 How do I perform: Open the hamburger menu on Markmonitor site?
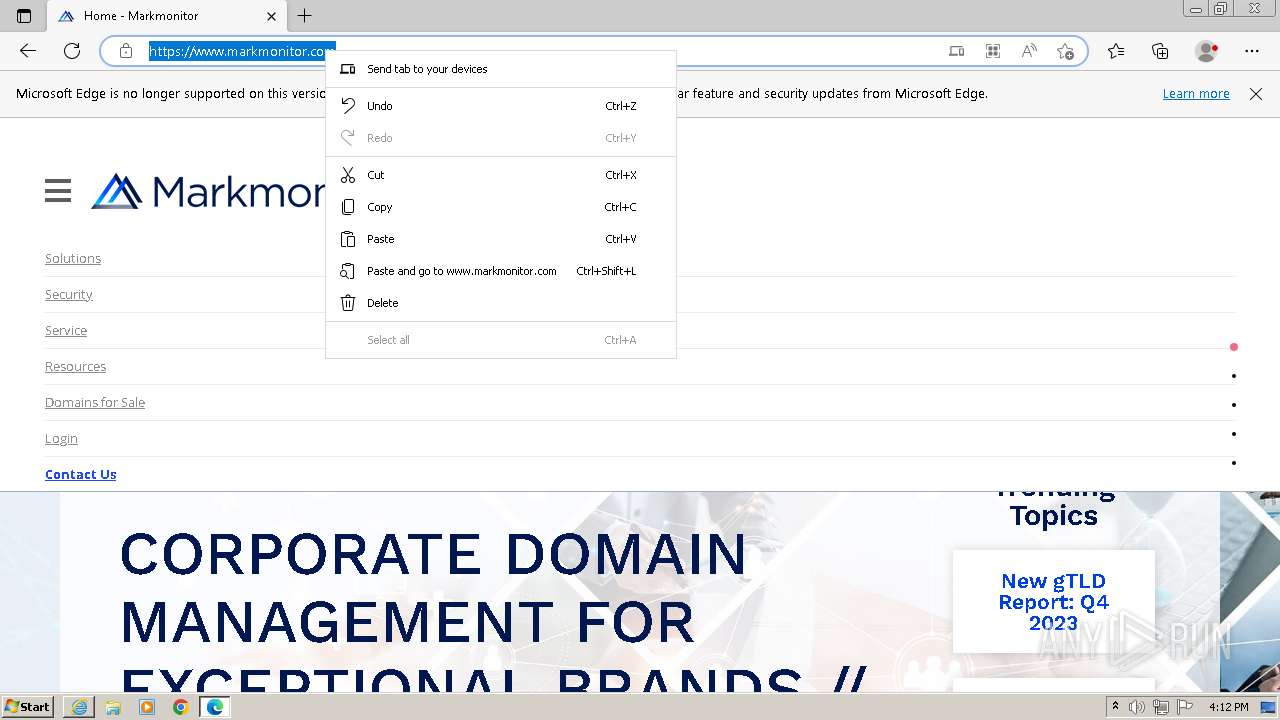[58, 191]
